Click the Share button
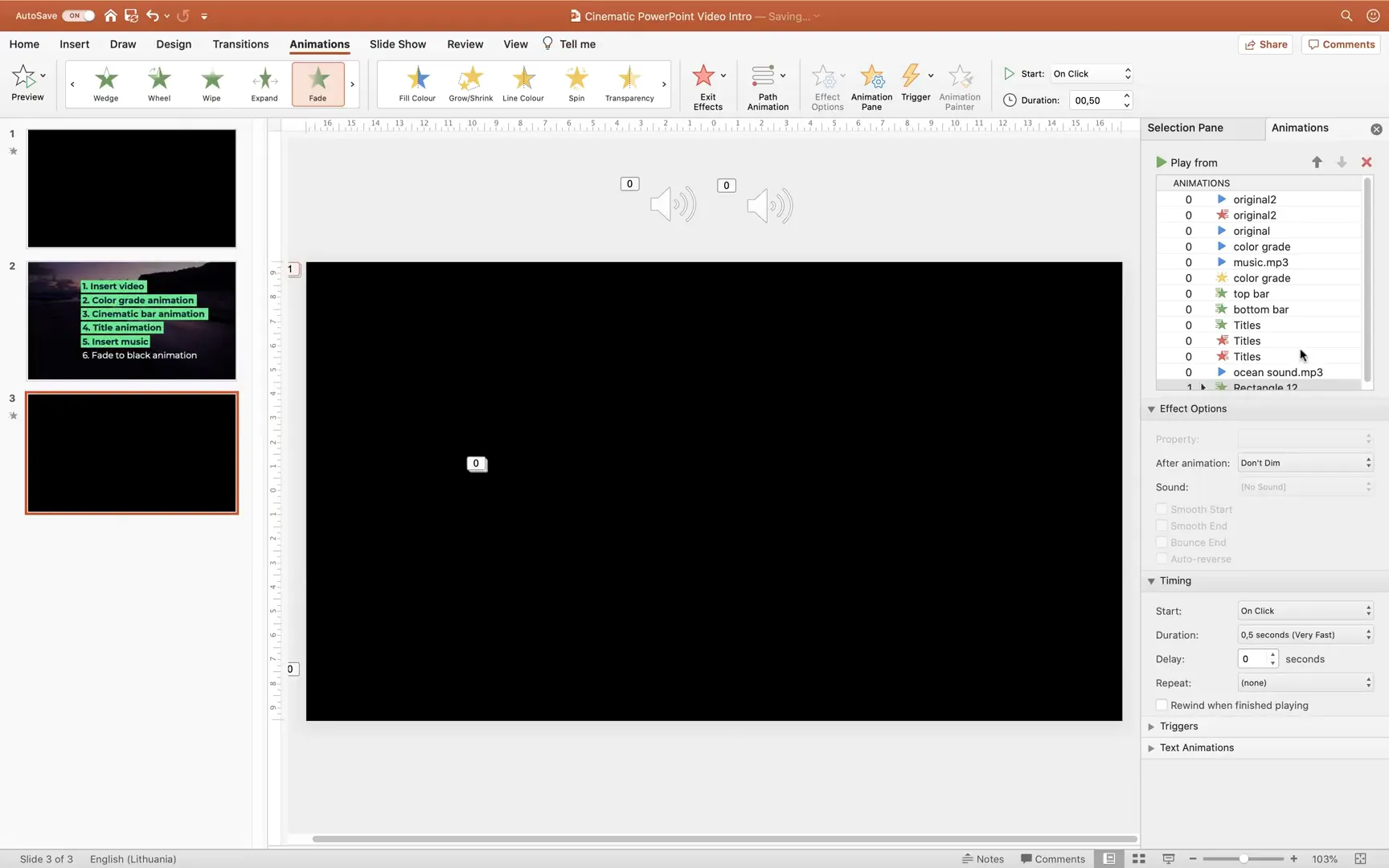Image resolution: width=1389 pixels, height=868 pixels. coord(1265,44)
